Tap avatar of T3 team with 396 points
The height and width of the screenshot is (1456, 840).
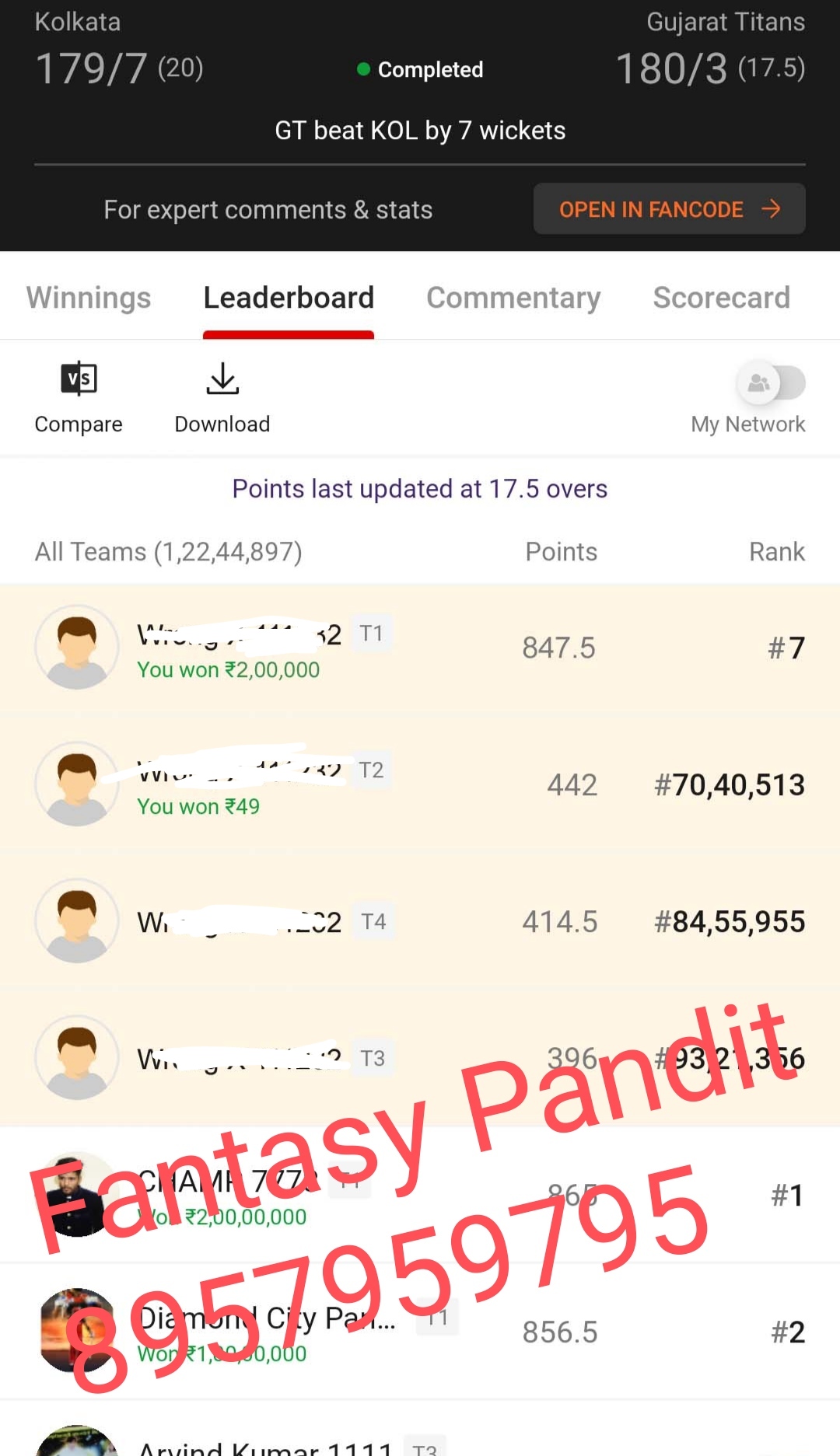point(76,1058)
